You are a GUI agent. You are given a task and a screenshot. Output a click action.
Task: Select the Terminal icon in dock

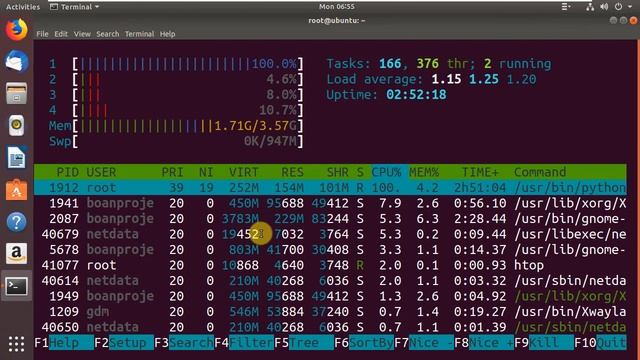16,286
